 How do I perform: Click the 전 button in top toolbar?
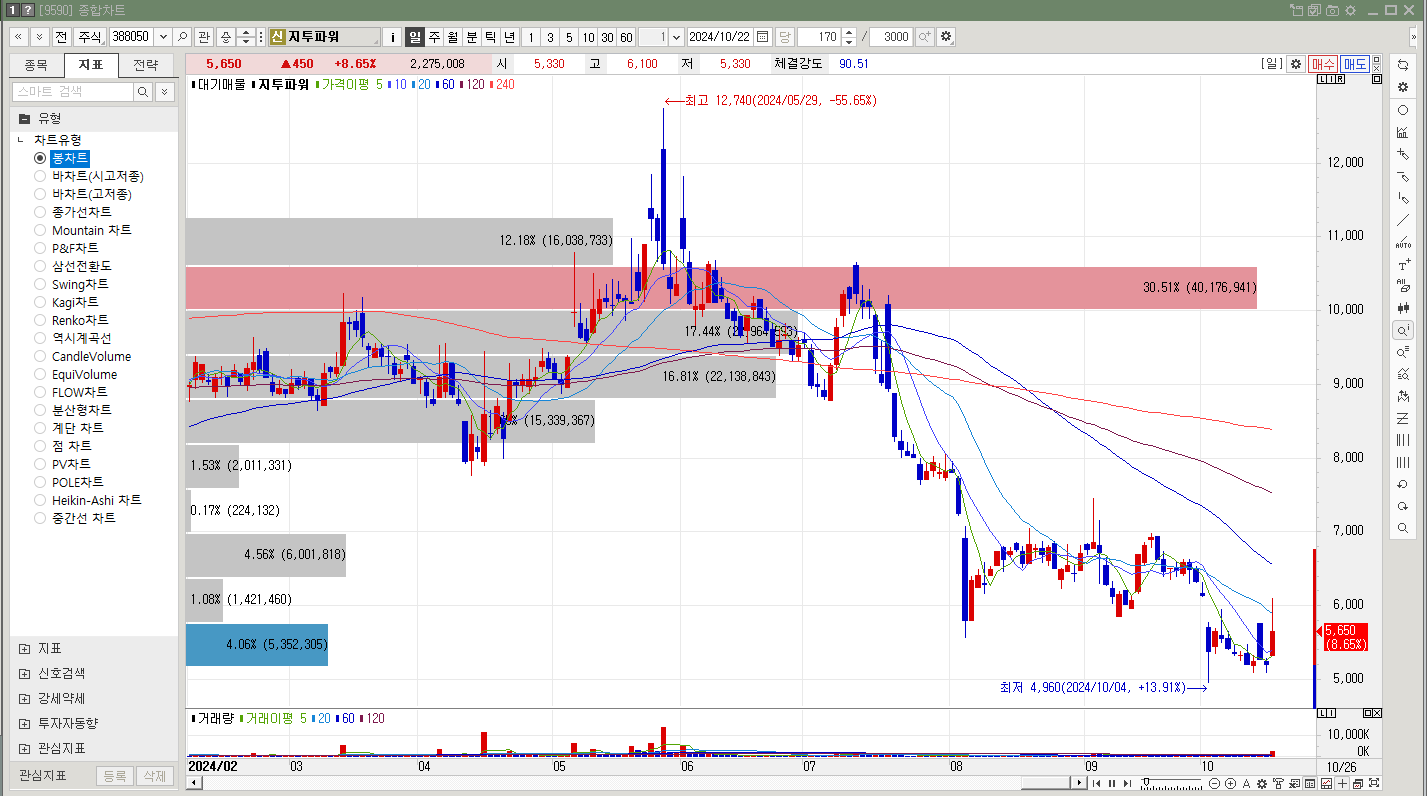coord(61,36)
